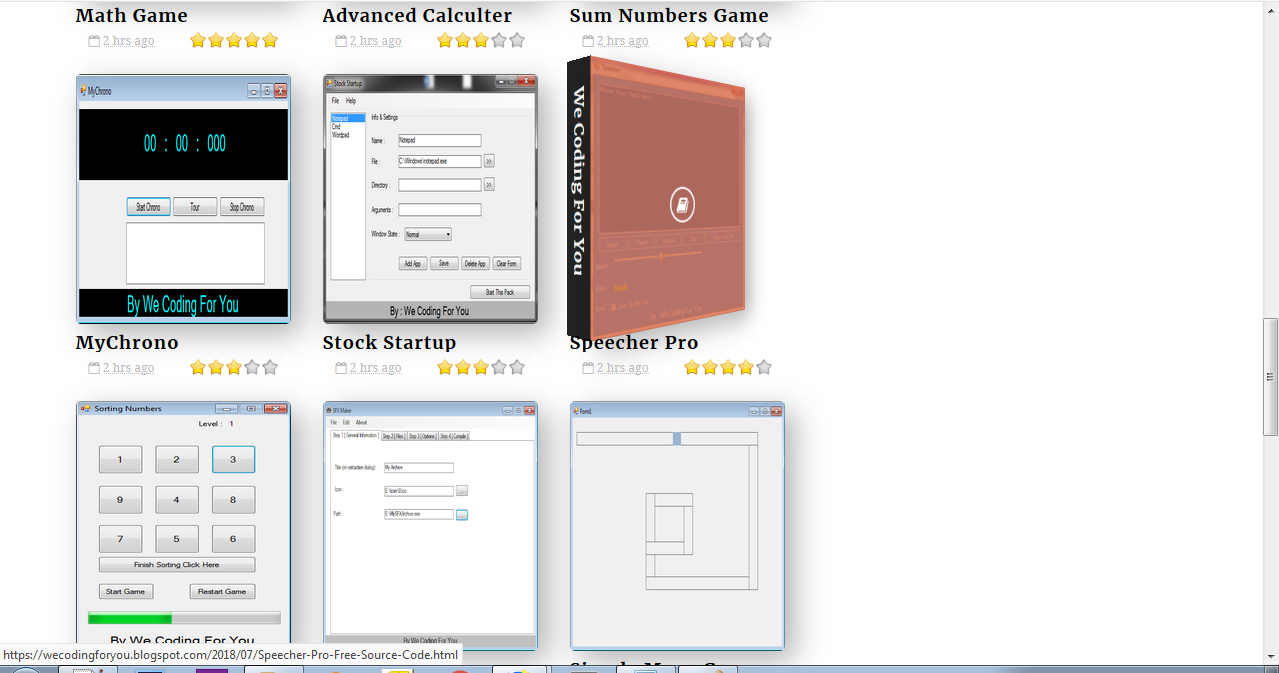Rate Advanced Calculter four stars
Screen dimensions: 1279x673
pyautogui.click(x=499, y=41)
